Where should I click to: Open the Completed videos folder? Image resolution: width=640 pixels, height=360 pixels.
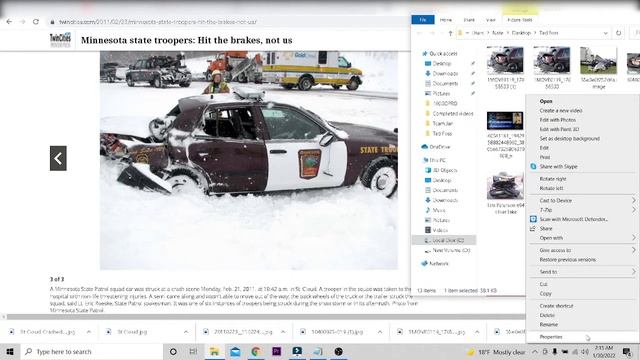[x=453, y=113]
